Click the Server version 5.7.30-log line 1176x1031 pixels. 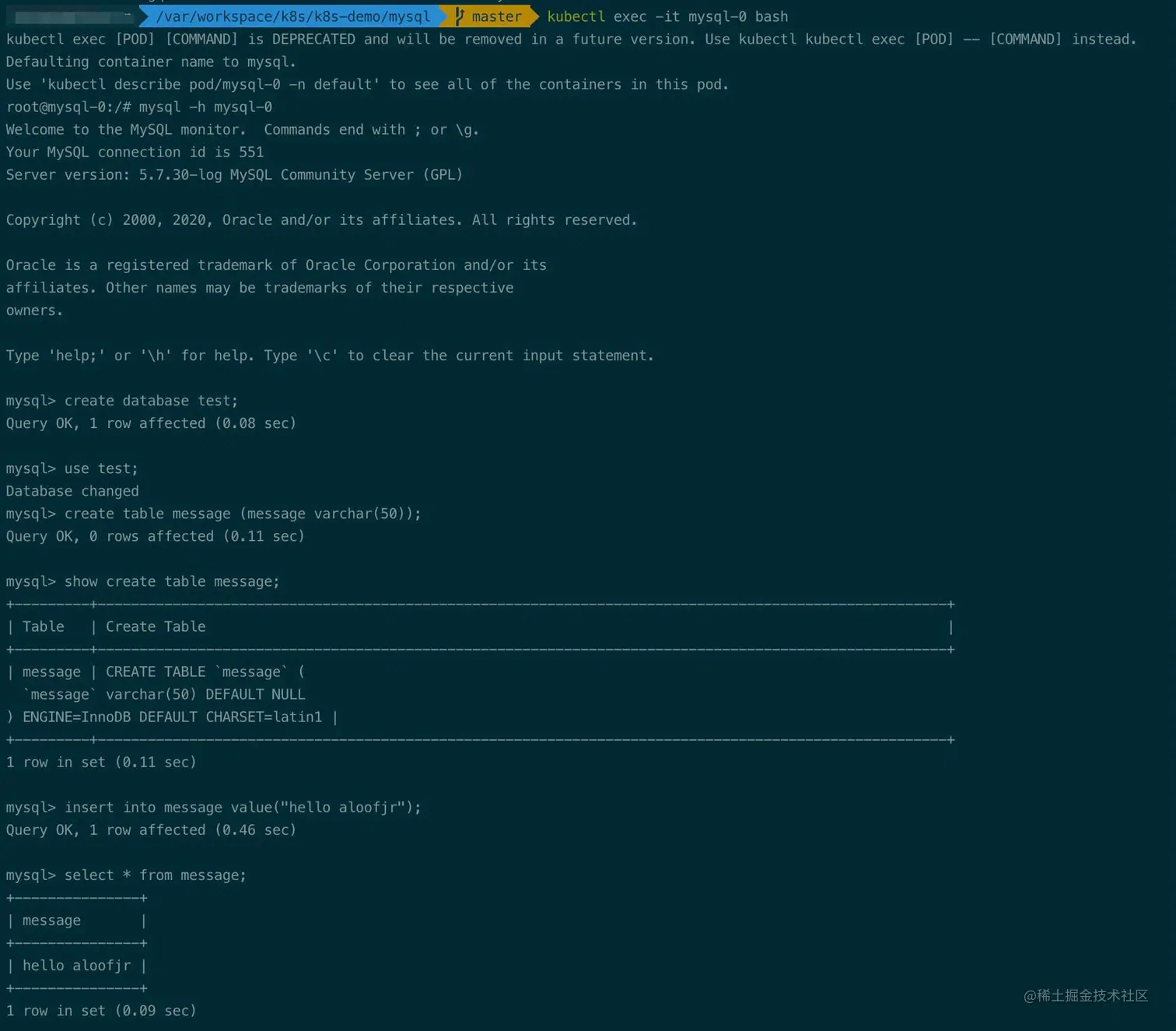coord(234,174)
